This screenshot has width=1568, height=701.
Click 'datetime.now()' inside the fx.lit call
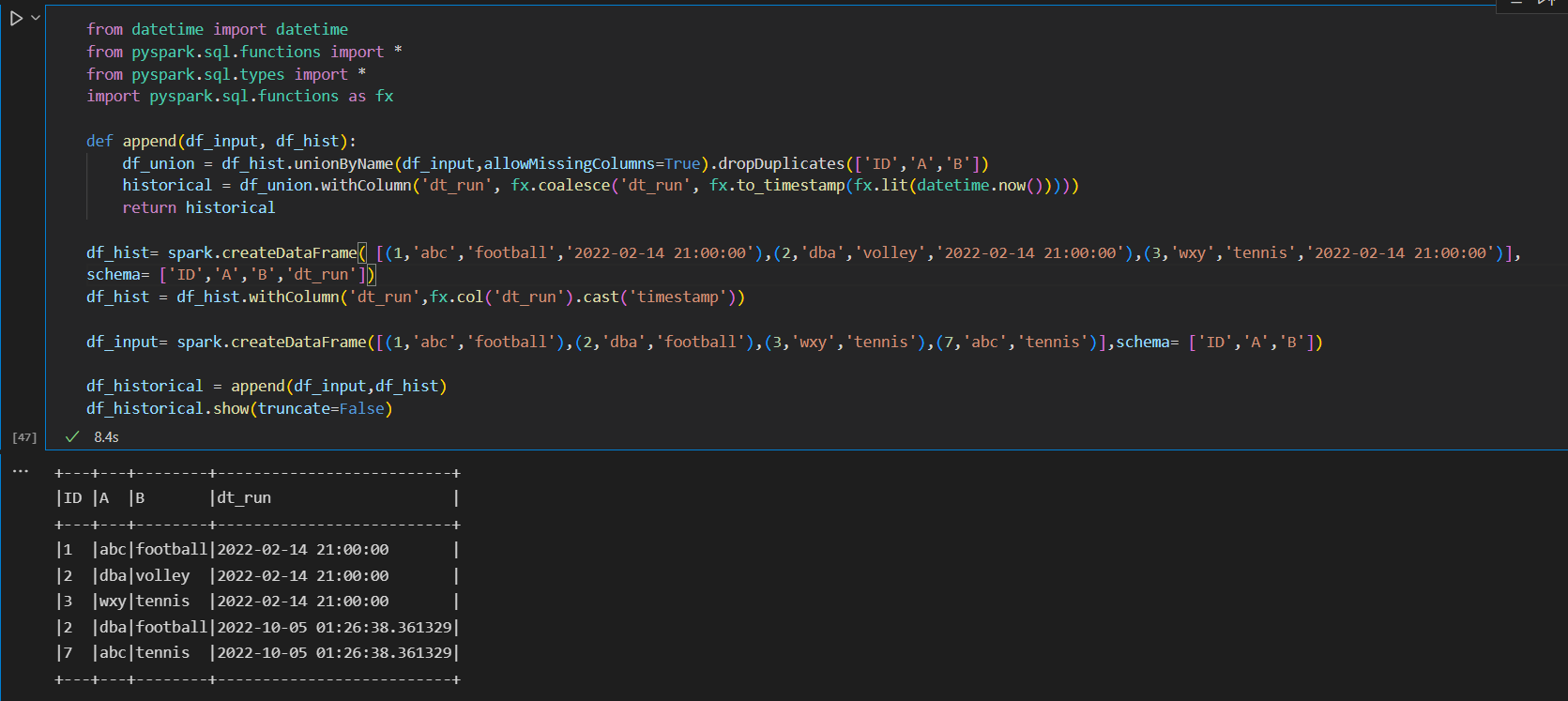click(981, 185)
